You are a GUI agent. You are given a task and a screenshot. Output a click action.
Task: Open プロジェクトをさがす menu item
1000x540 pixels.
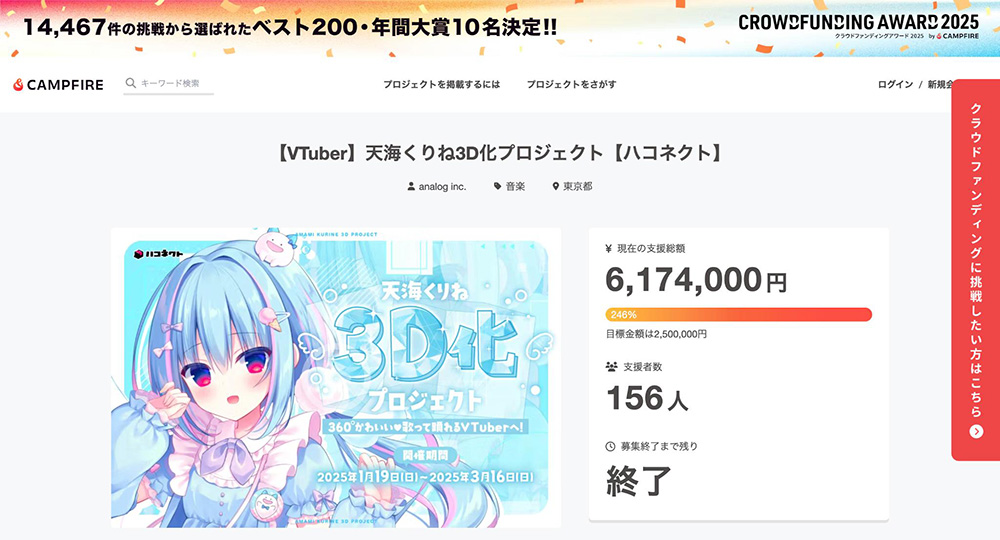tap(571, 84)
